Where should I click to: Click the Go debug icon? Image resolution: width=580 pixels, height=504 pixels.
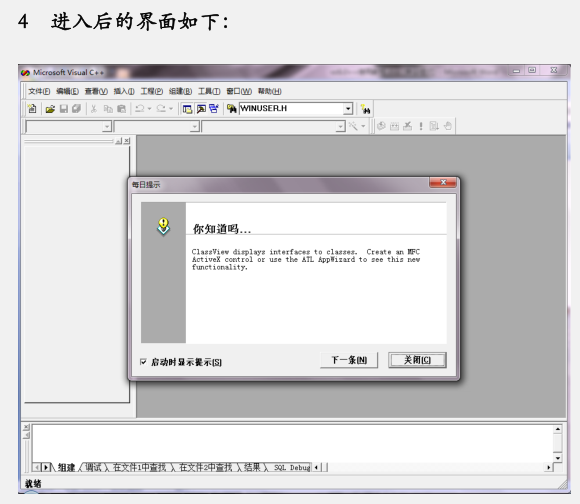click(x=434, y=126)
